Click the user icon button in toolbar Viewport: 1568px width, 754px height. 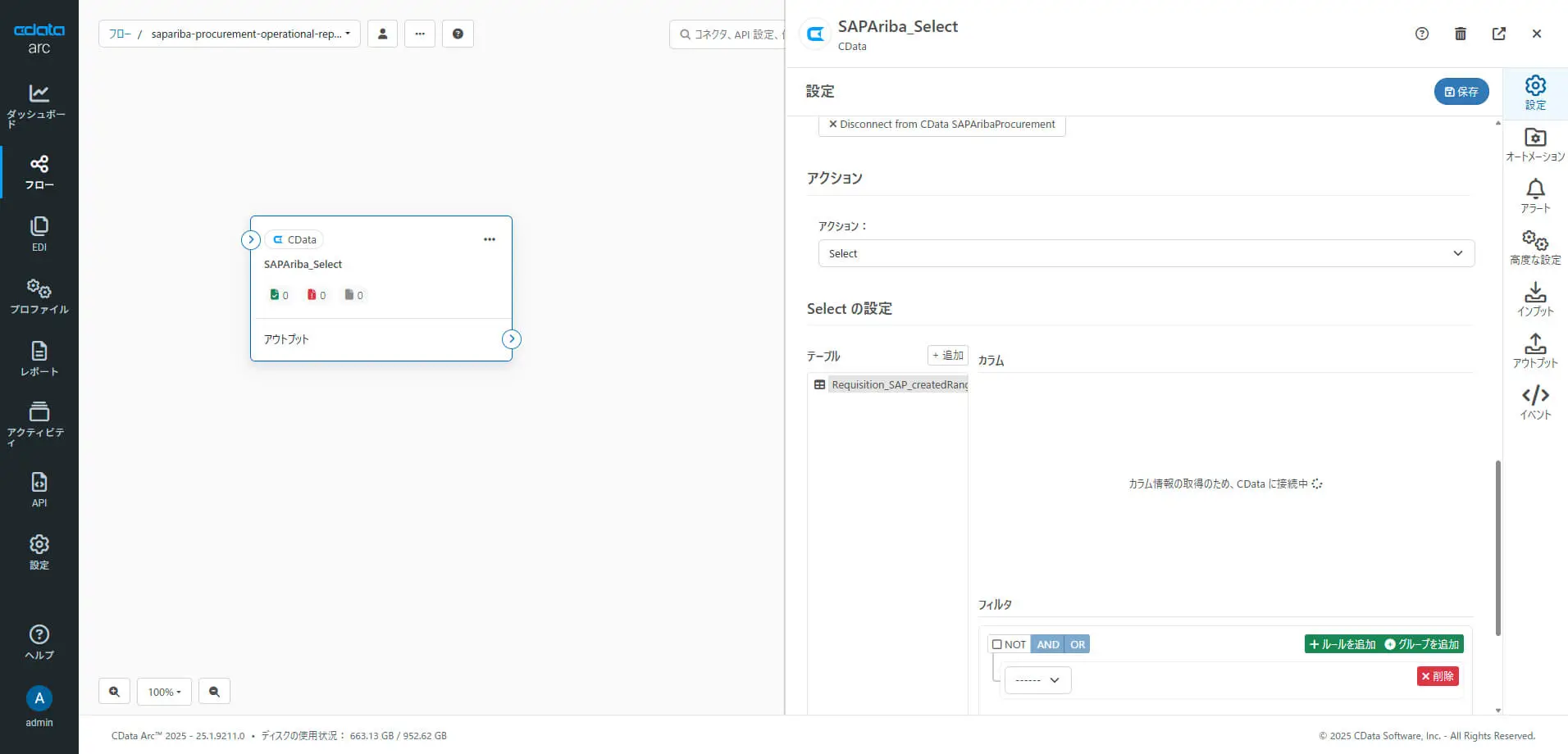[x=382, y=34]
